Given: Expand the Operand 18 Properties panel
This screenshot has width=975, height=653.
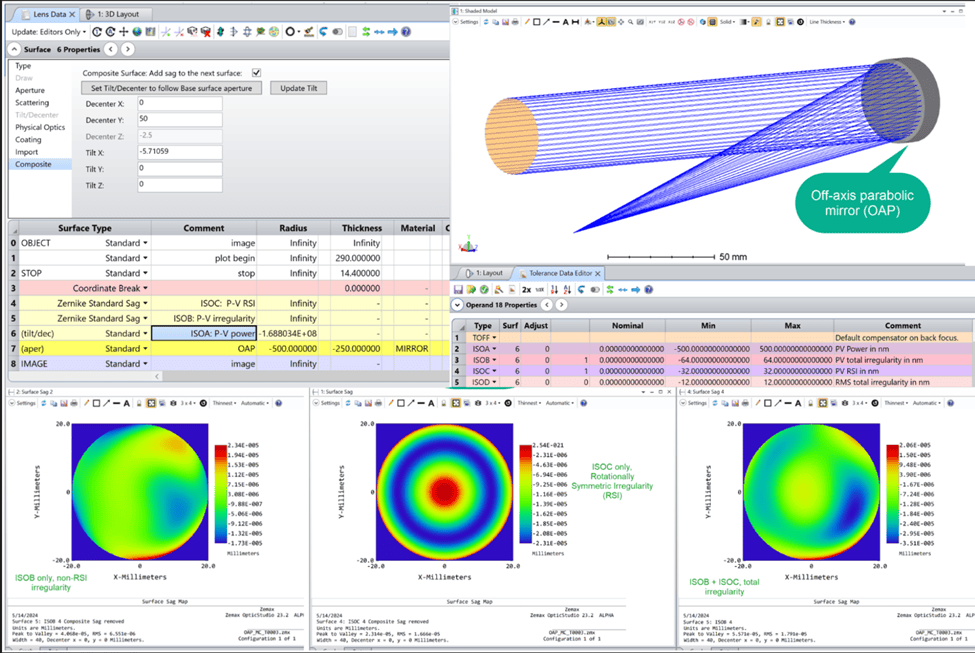Looking at the screenshot, I should tap(457, 305).
